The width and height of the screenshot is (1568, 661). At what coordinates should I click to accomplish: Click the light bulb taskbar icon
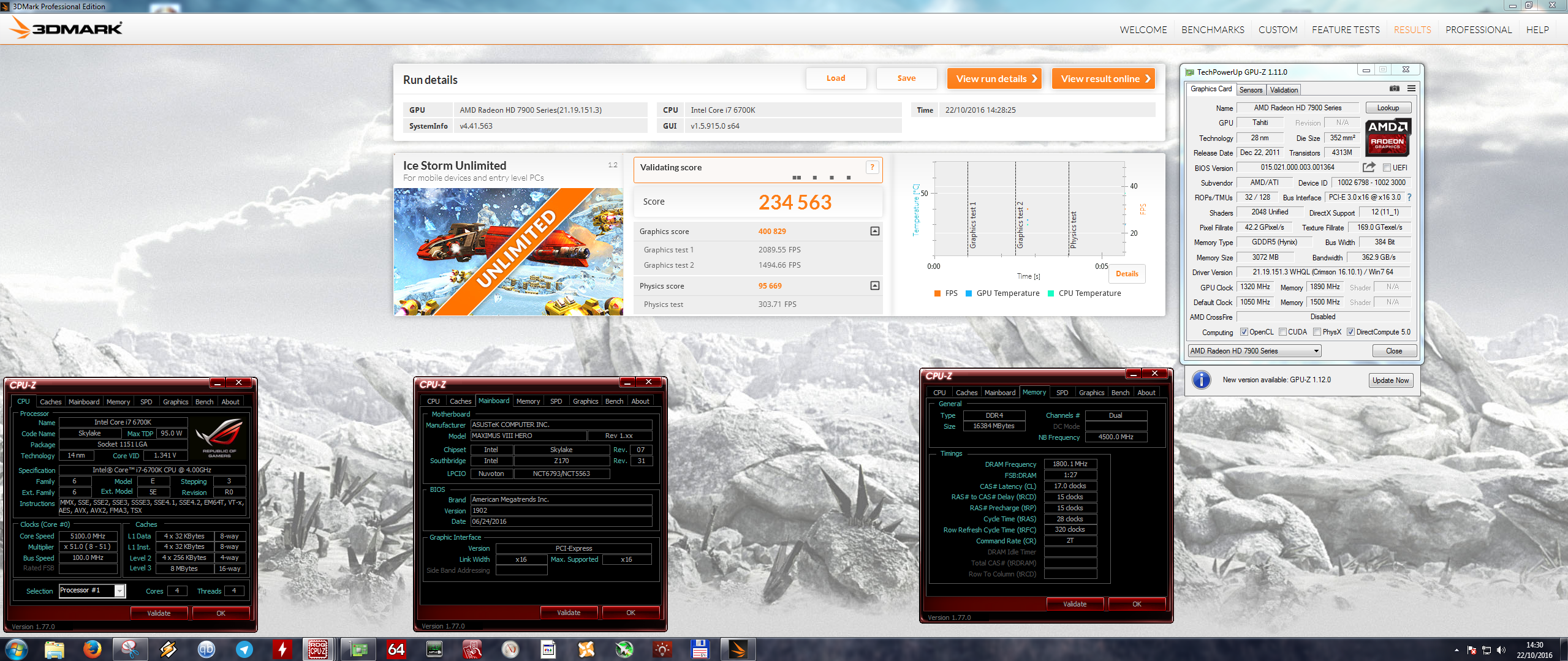click(662, 649)
